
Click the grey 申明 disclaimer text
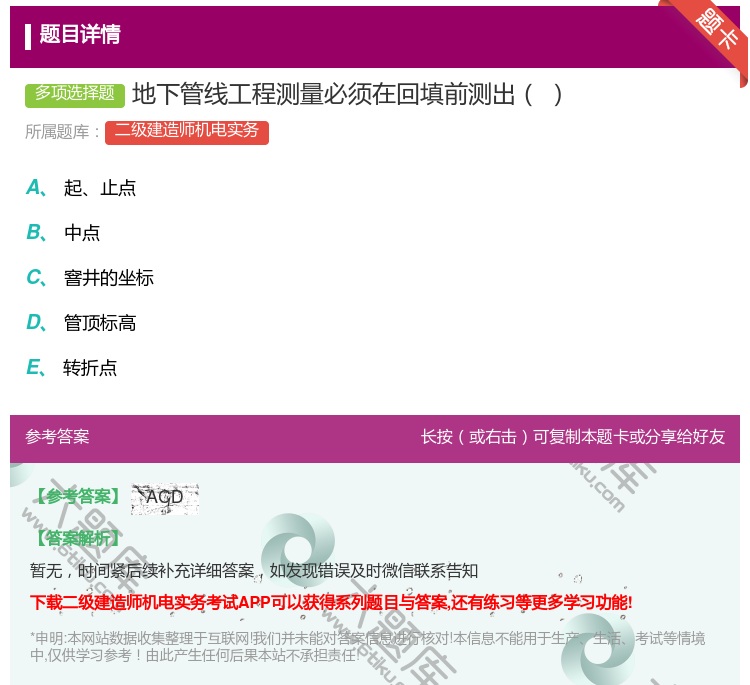coord(367,646)
